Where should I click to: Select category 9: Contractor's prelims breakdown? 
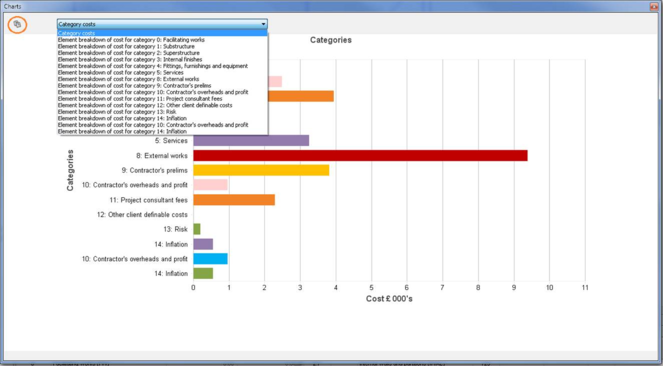click(x=162, y=86)
